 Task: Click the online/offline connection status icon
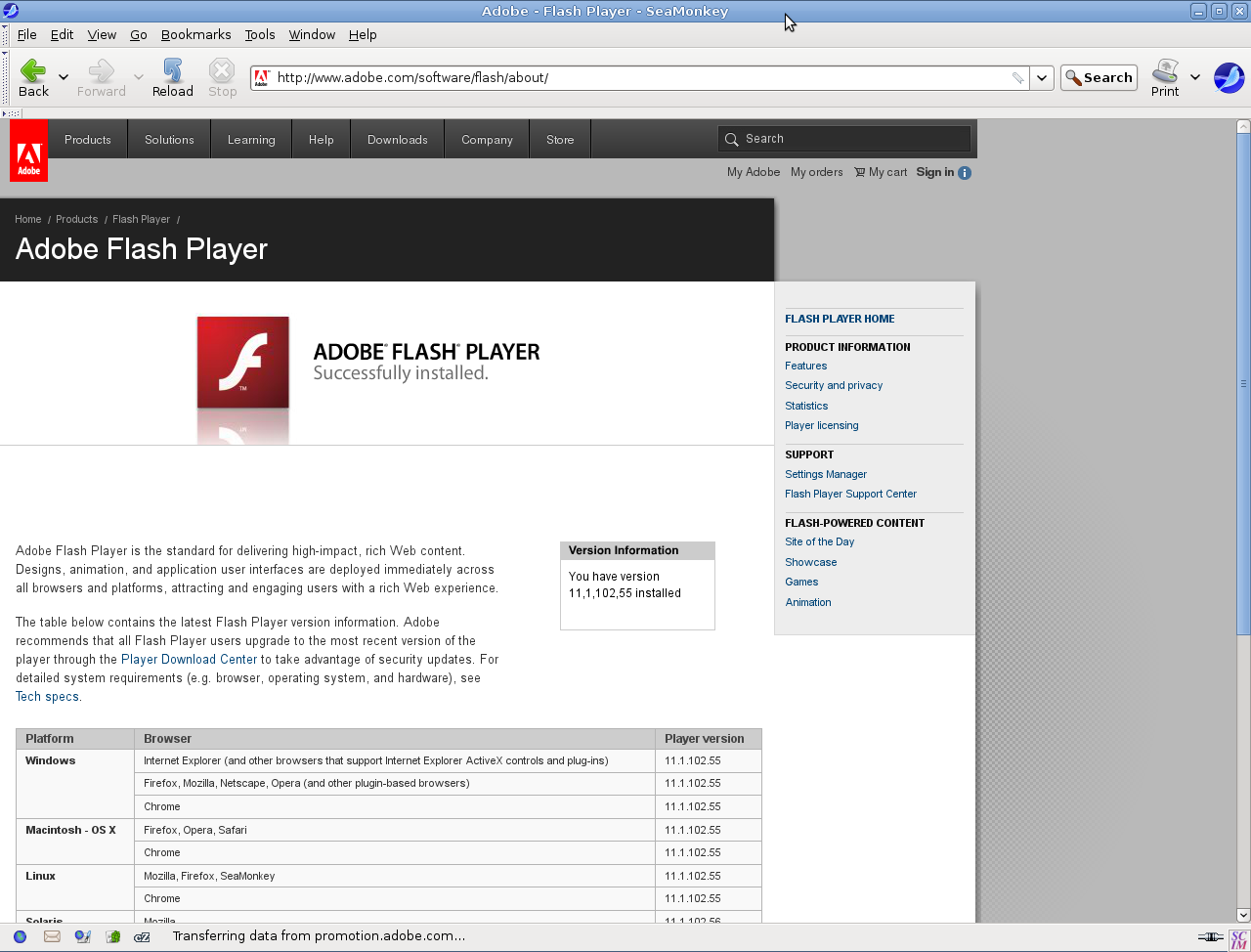point(1211,937)
